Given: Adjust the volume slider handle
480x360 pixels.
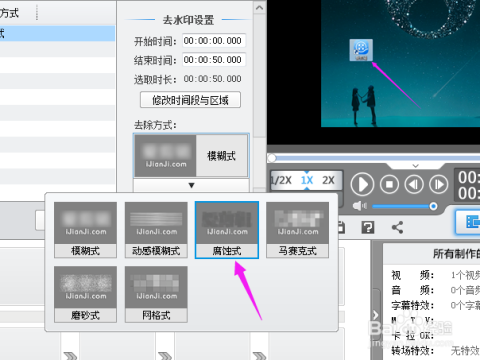Looking at the screenshot, I should [x=433, y=206].
